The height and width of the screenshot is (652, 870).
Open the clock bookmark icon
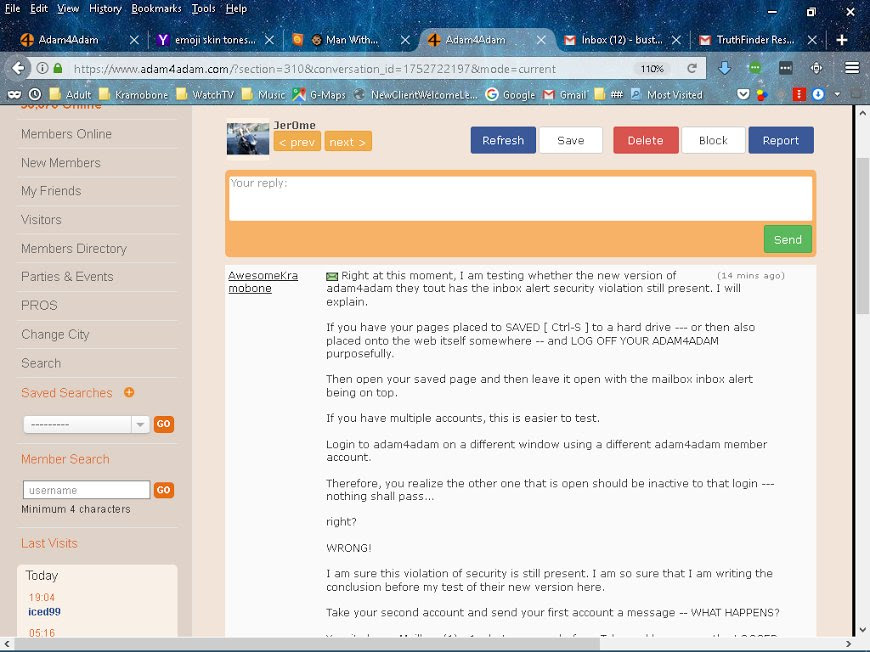click(34, 94)
